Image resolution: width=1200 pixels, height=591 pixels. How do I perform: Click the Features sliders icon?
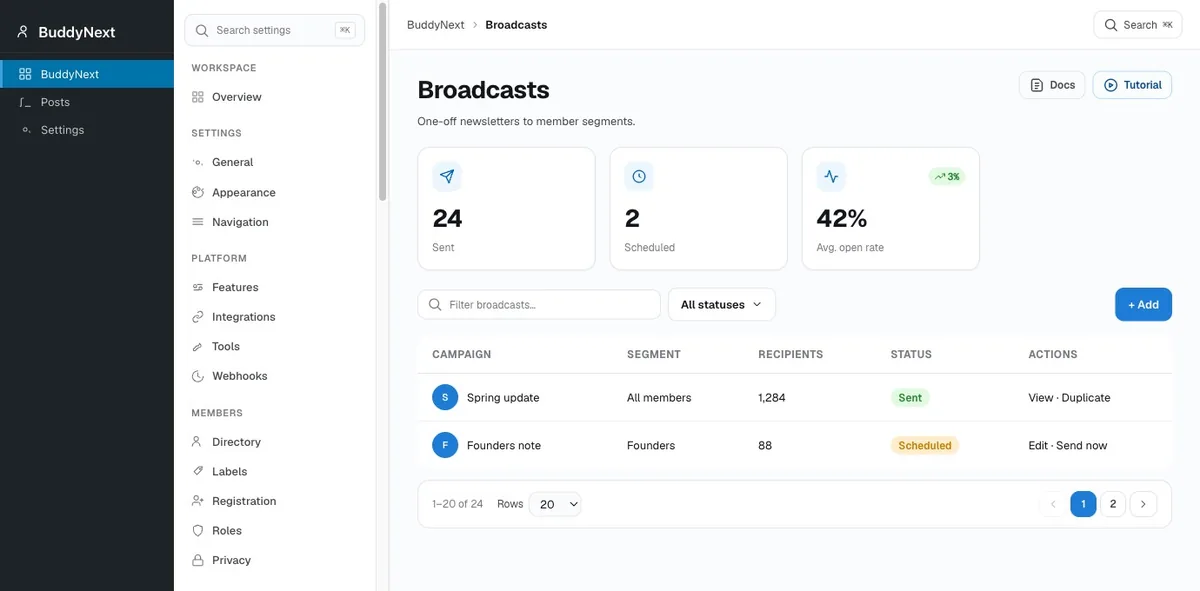pos(198,287)
